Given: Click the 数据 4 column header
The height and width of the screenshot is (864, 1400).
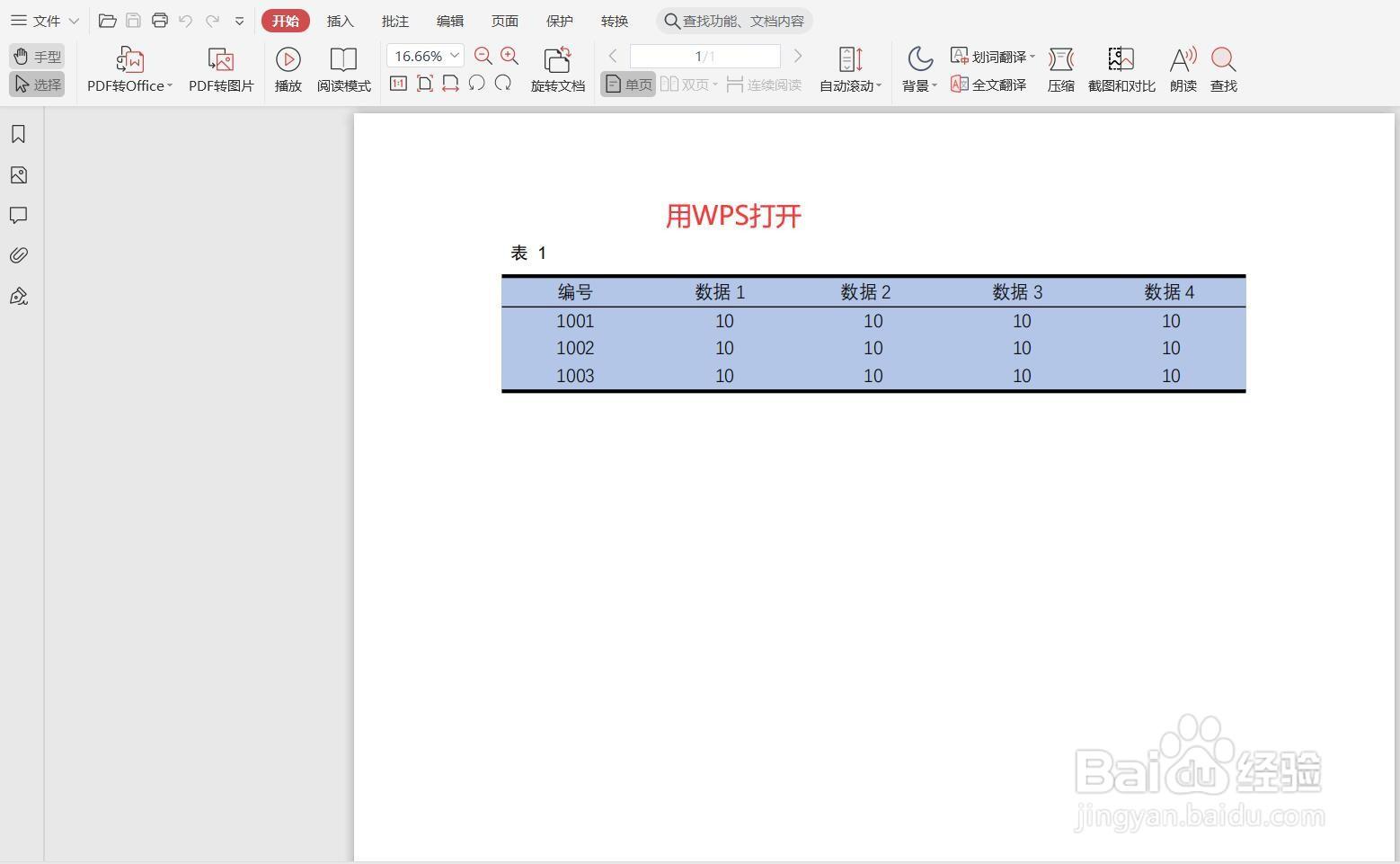Looking at the screenshot, I should [1169, 292].
